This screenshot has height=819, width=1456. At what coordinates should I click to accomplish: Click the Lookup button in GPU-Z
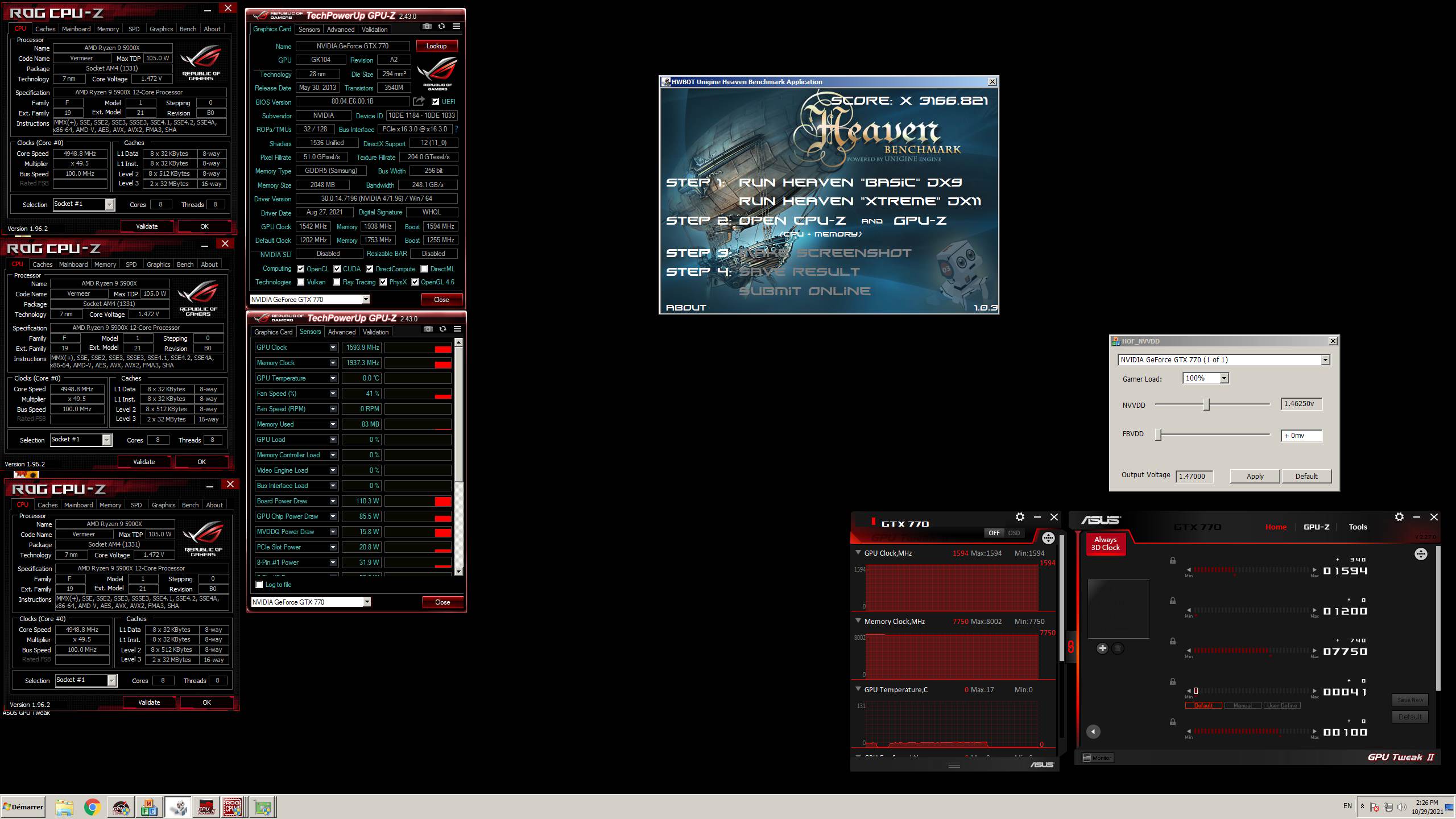(x=437, y=46)
